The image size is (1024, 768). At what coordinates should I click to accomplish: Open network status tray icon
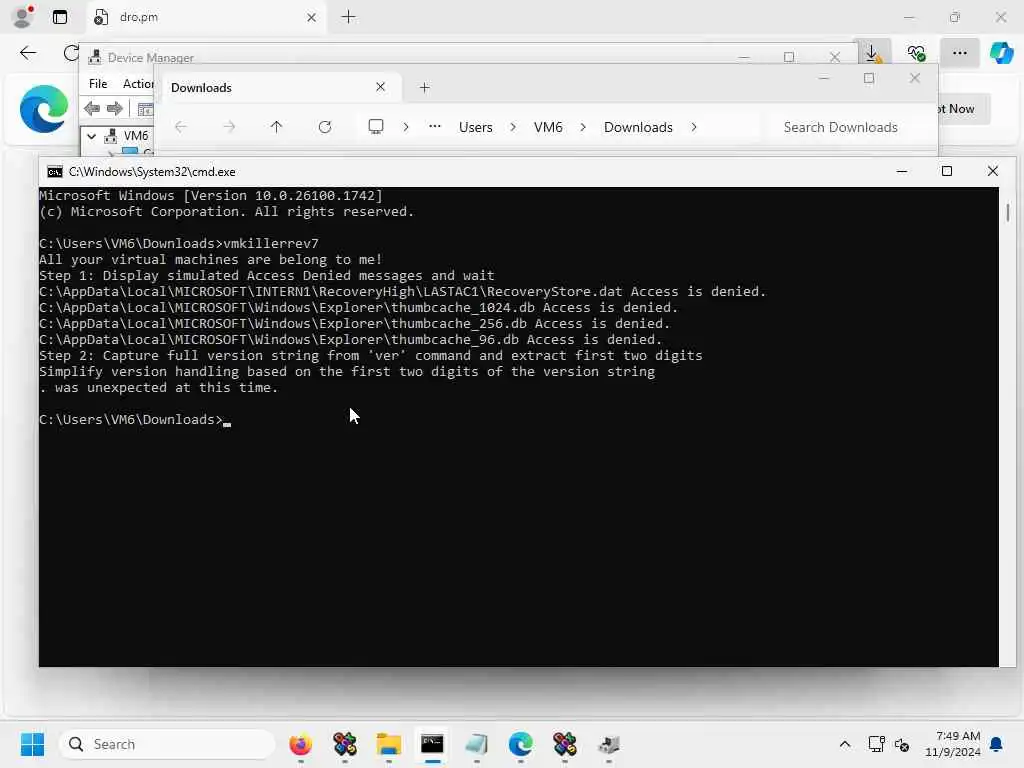tap(876, 744)
